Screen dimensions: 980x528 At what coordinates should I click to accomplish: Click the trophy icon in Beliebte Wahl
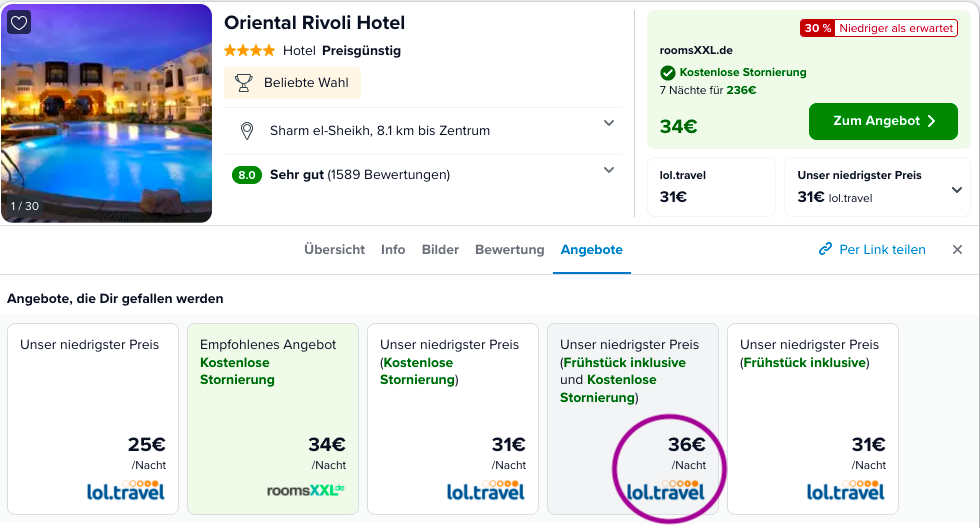pyautogui.click(x=244, y=82)
